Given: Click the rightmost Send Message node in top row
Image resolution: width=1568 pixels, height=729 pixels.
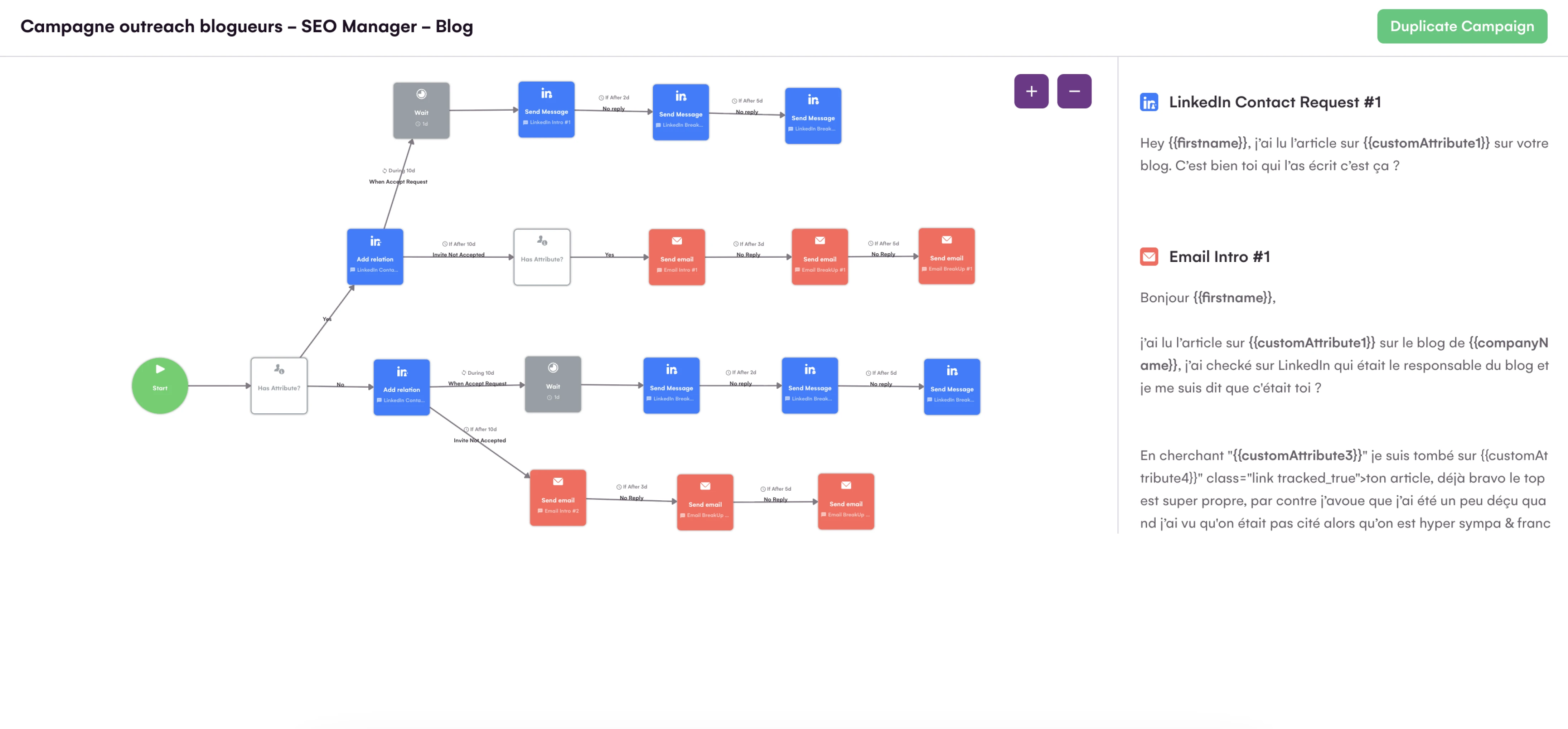Looking at the screenshot, I should pos(813,116).
